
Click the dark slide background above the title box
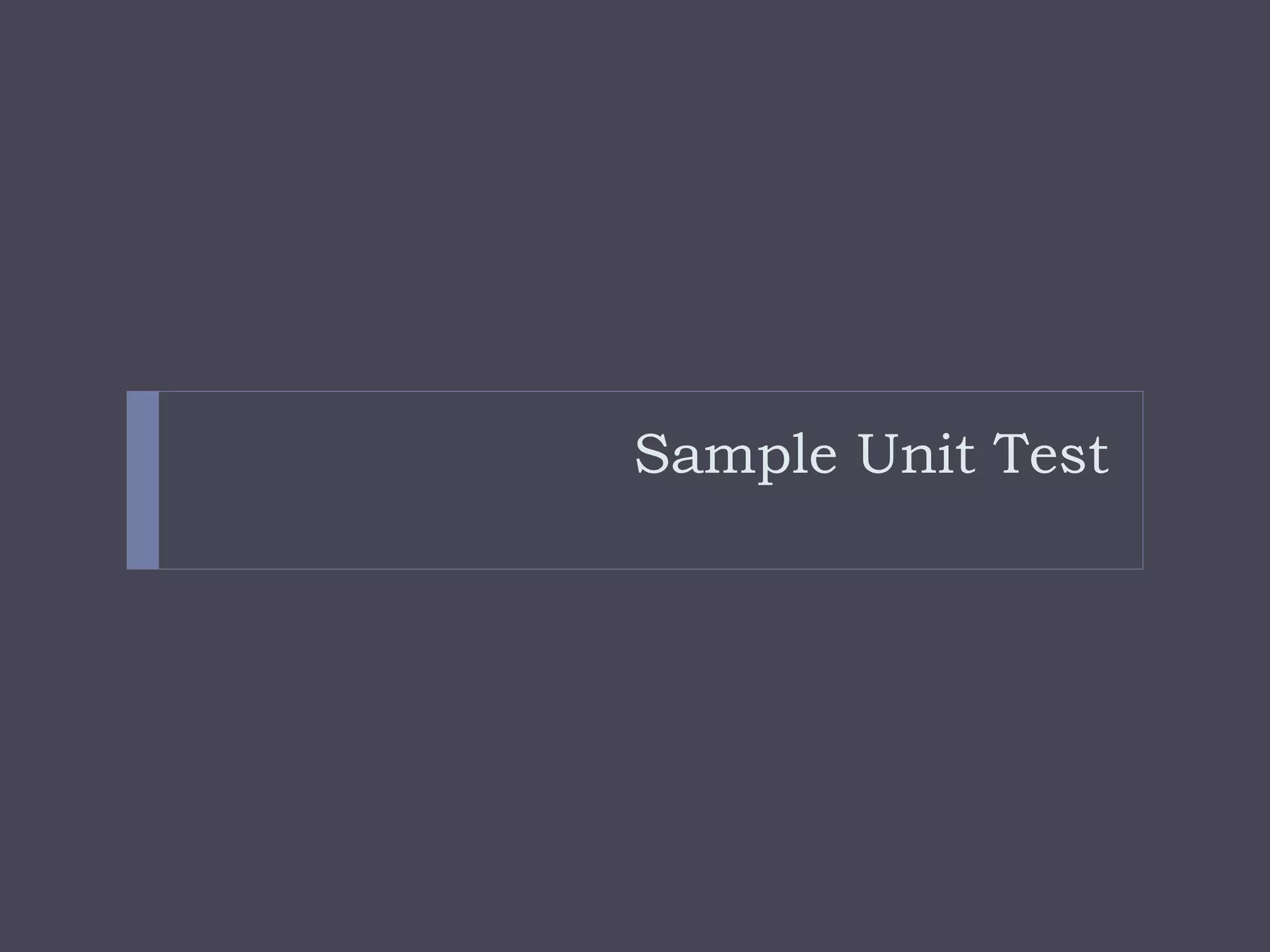(x=635, y=195)
